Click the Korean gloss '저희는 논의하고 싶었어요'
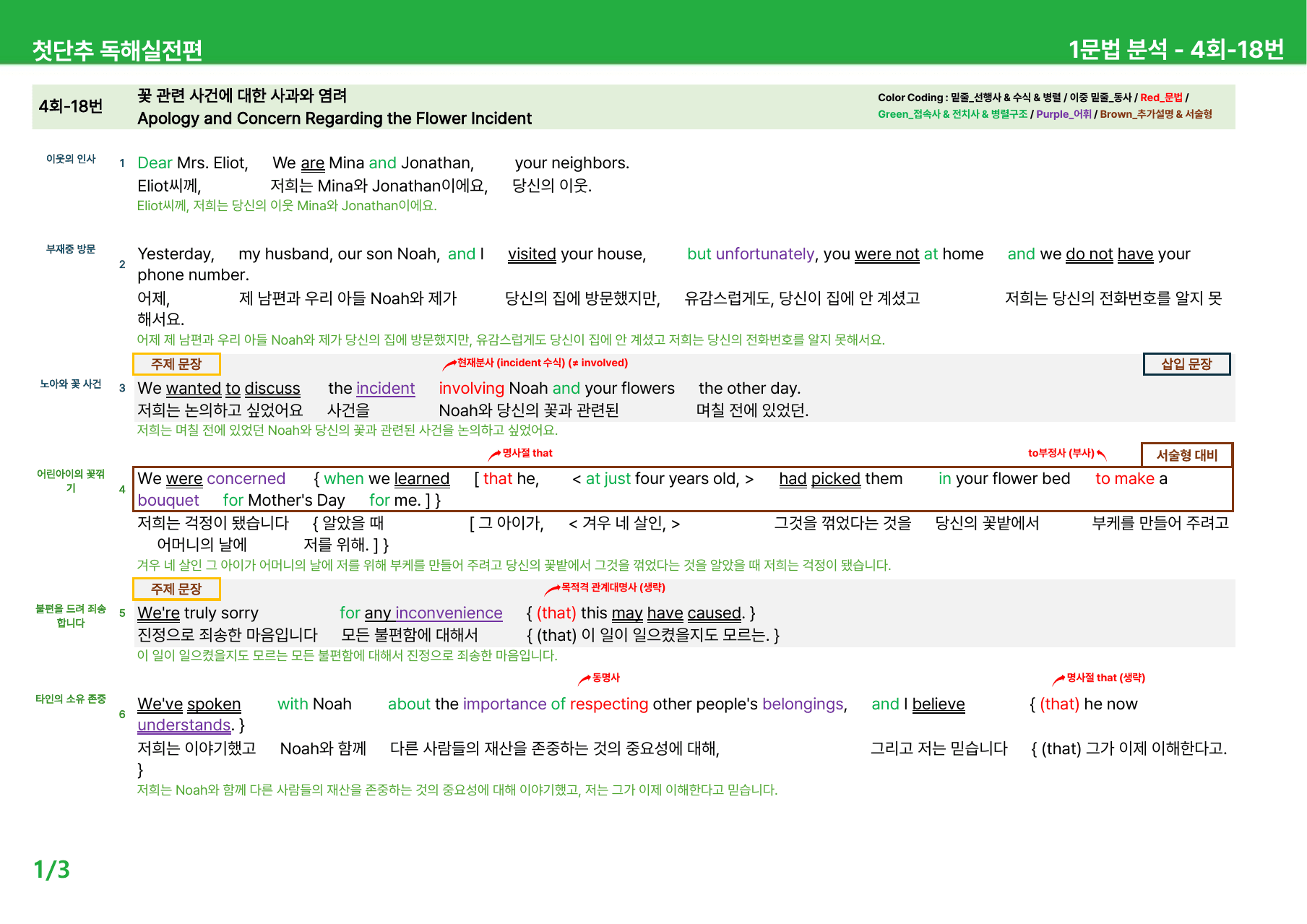 (220, 410)
